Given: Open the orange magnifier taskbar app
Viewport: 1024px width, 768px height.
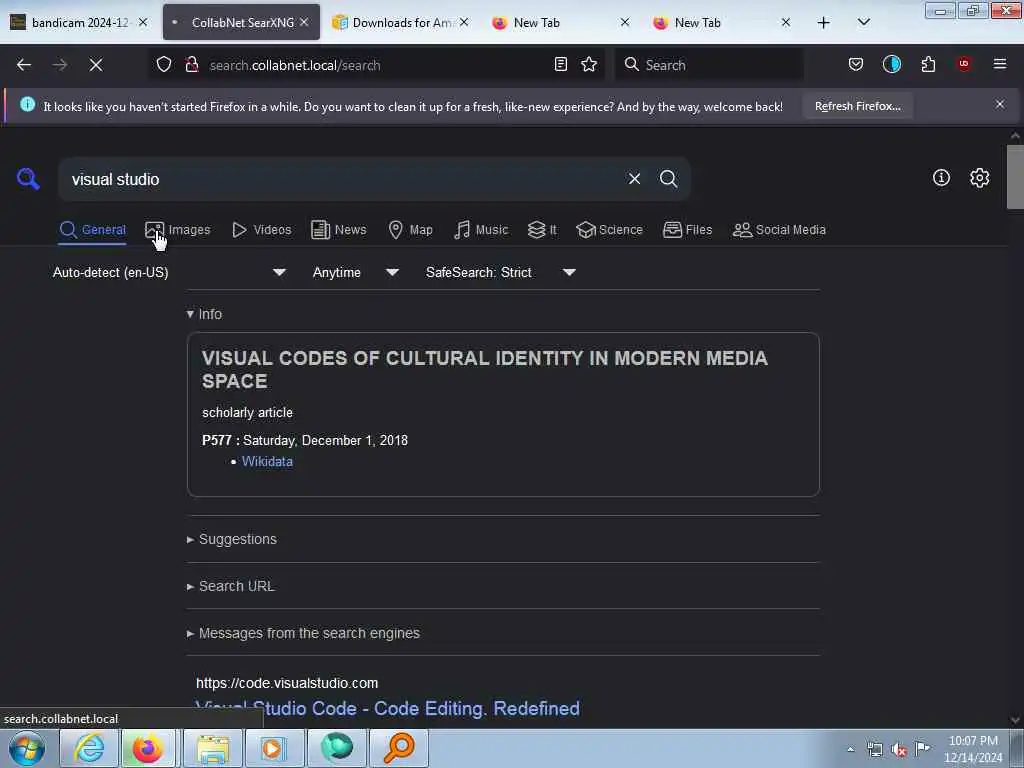Looking at the screenshot, I should click(x=399, y=748).
